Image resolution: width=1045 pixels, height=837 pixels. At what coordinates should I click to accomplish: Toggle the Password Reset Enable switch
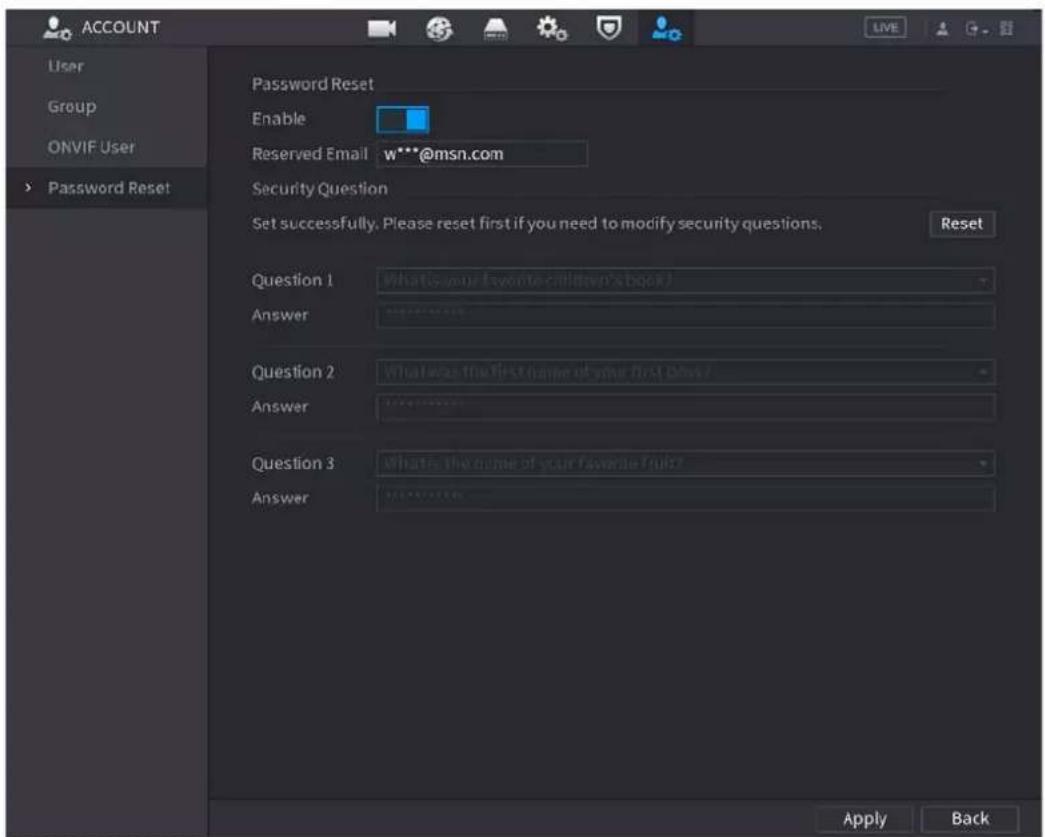(x=403, y=120)
